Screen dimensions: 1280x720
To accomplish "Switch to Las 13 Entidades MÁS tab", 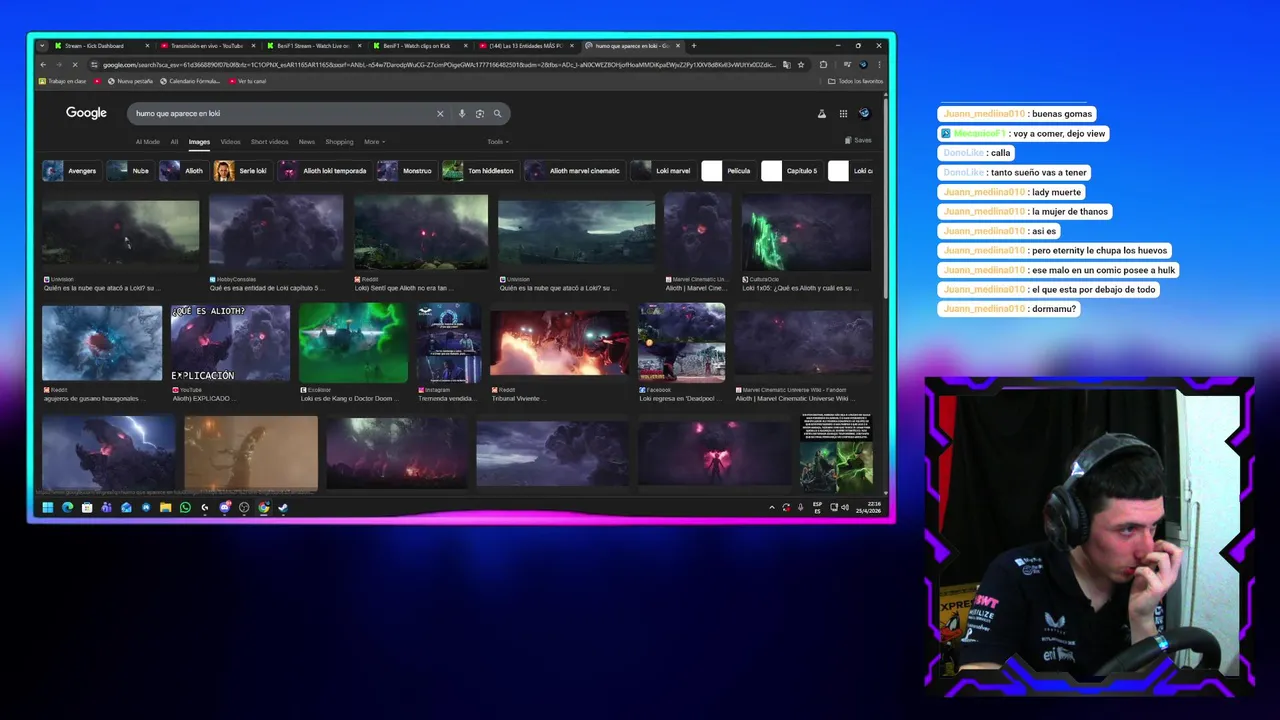I will point(526,46).
